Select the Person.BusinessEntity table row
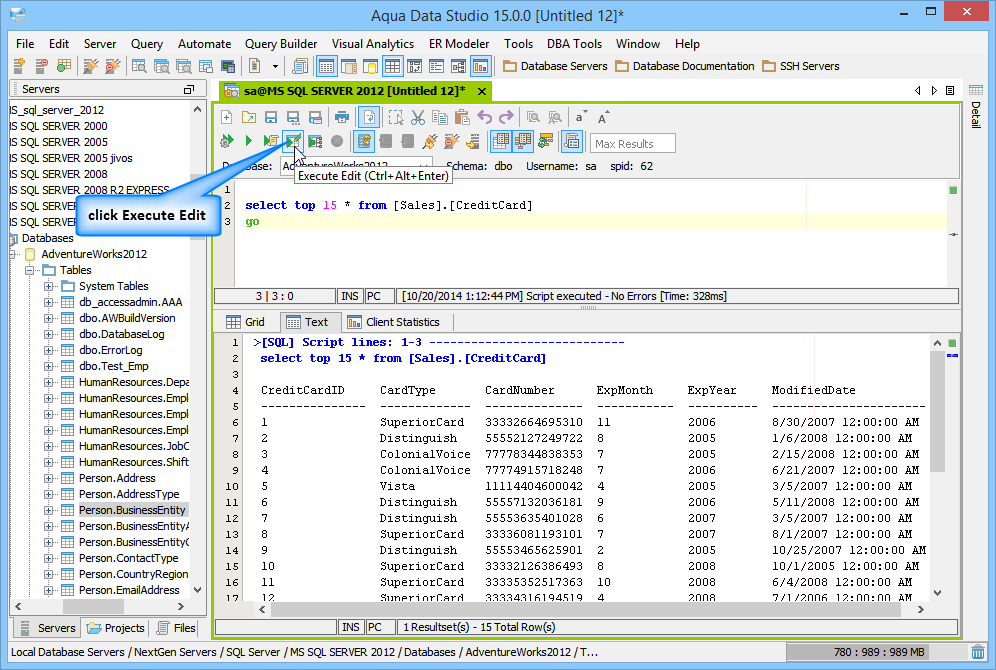The height and width of the screenshot is (670, 996). tap(132, 510)
